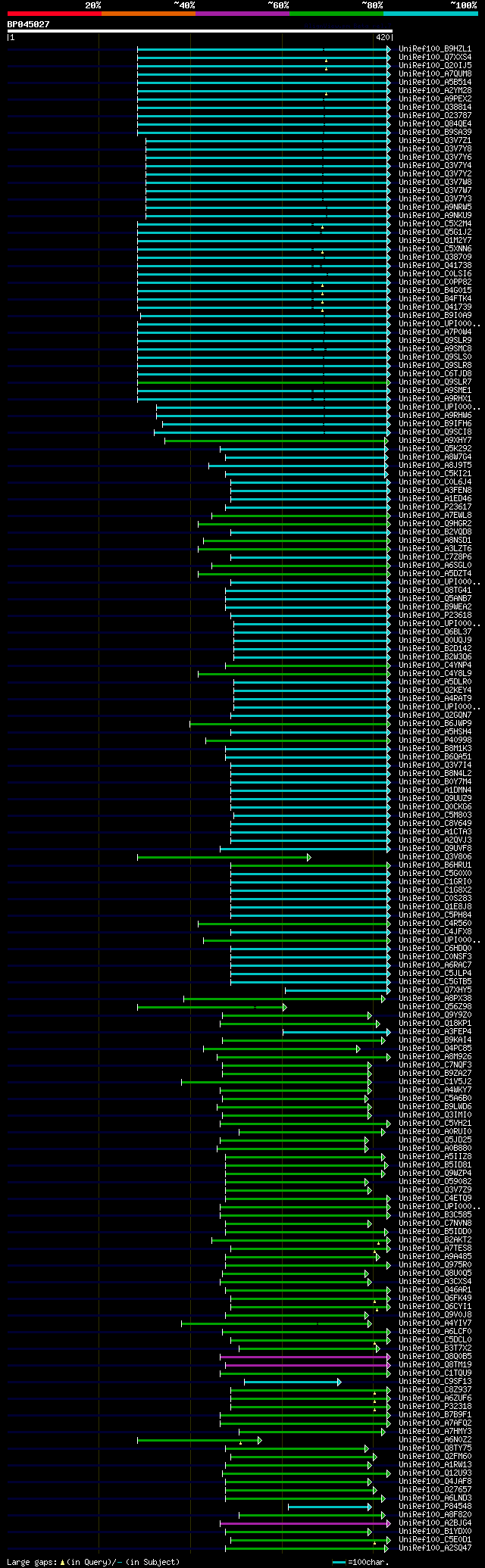Select hit label UniRef100_C5VH21
485x1568 pixels.
[x=435, y=1123]
